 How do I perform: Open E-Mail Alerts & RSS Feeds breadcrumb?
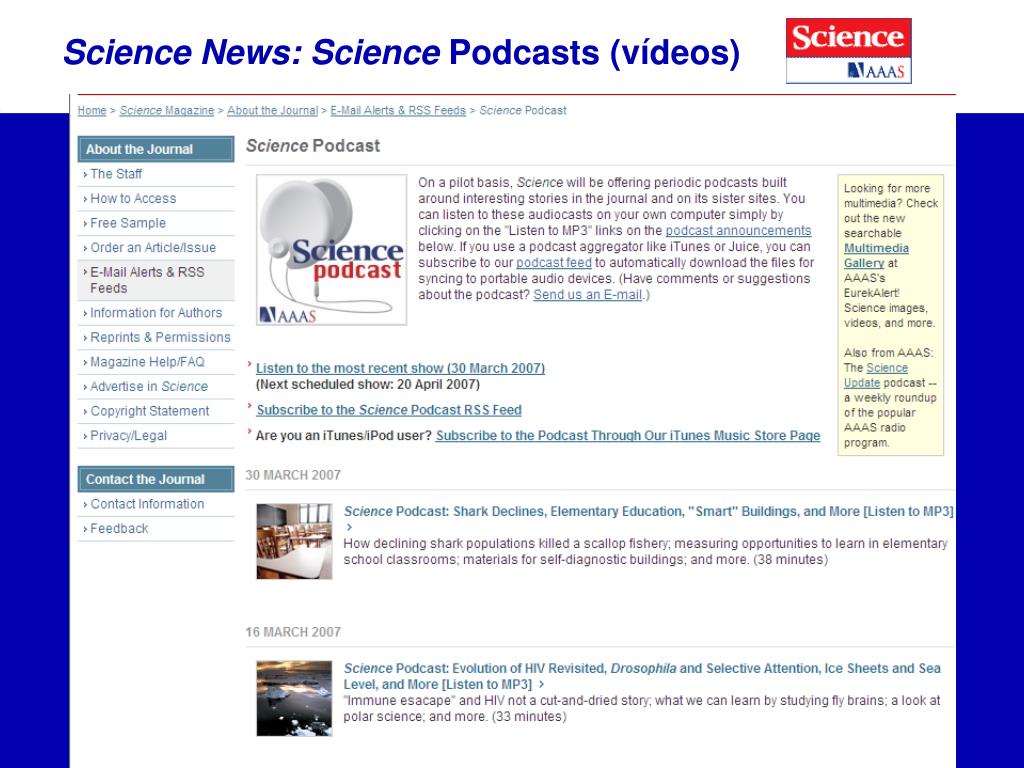(398, 110)
